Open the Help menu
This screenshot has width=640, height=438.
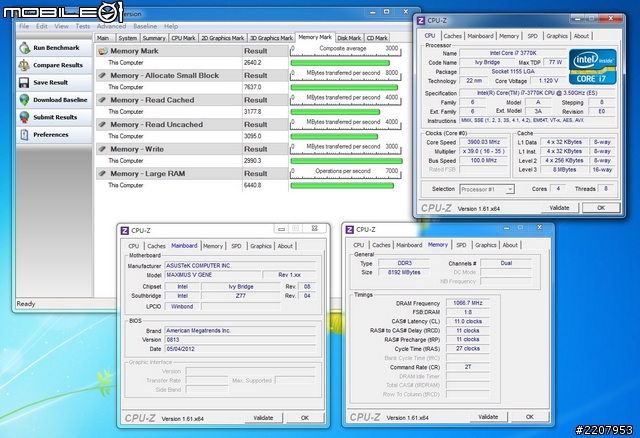click(171, 26)
